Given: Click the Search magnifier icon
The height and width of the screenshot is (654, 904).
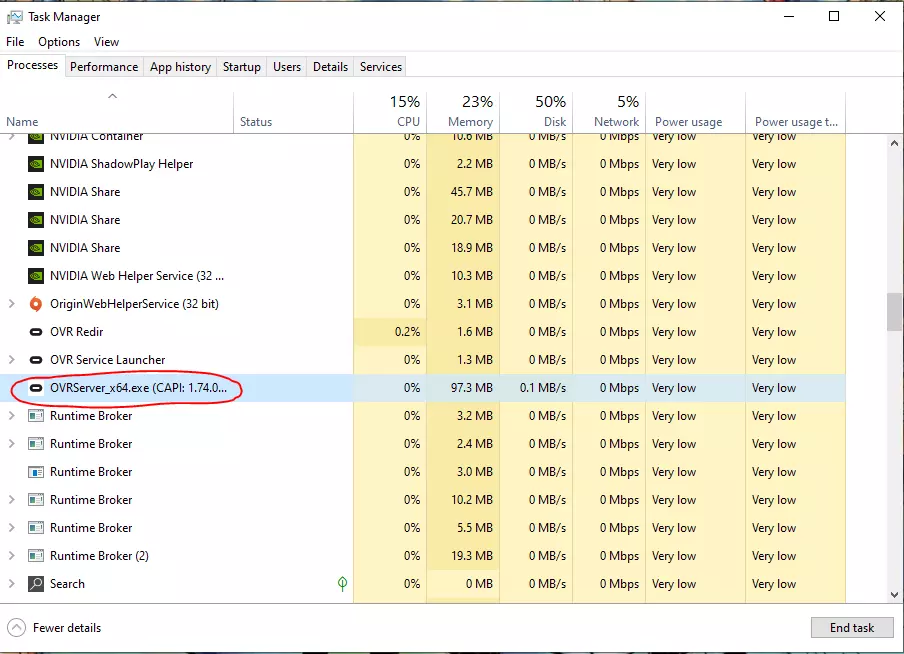Looking at the screenshot, I should click(36, 584).
